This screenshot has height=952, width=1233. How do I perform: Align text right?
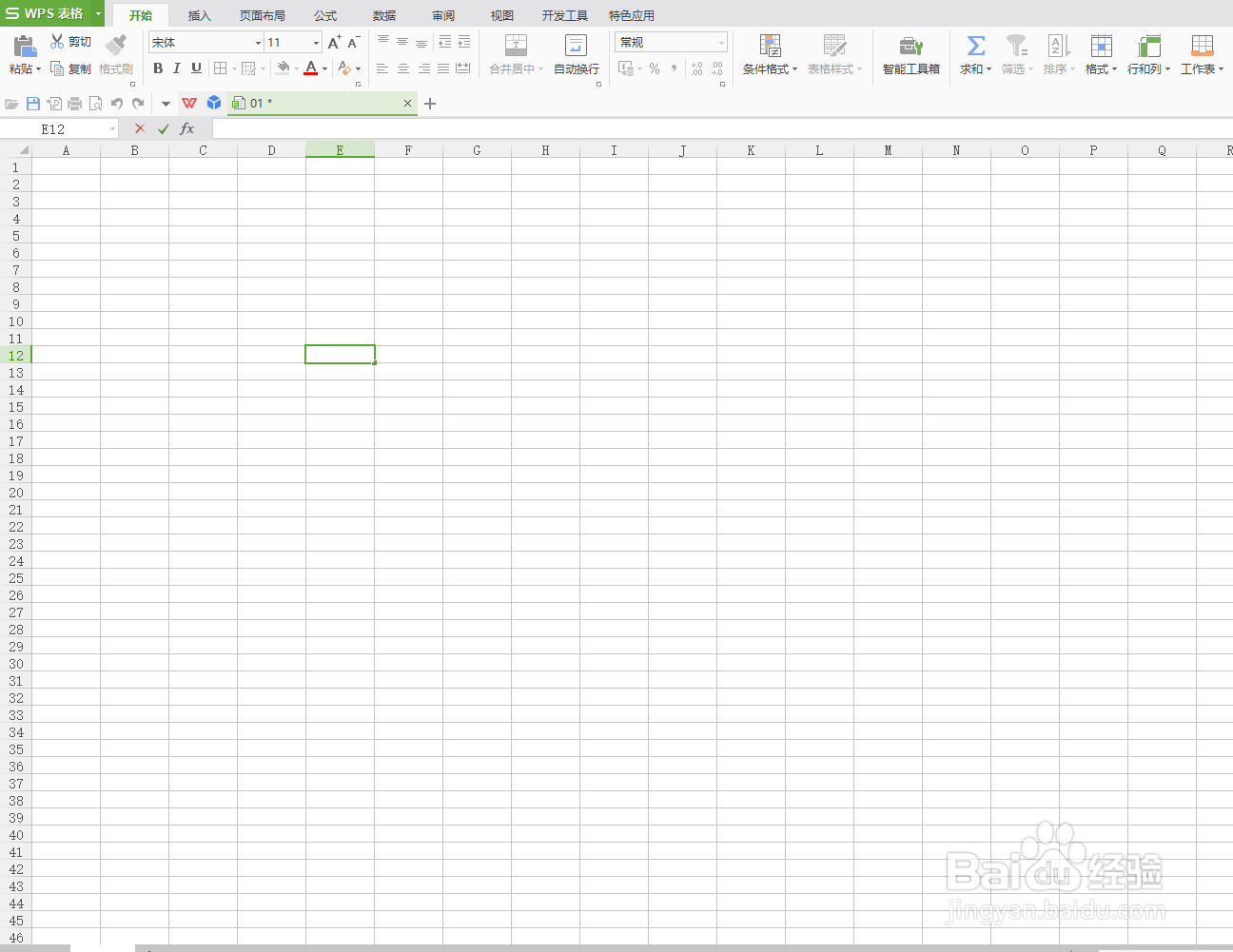pyautogui.click(x=423, y=68)
